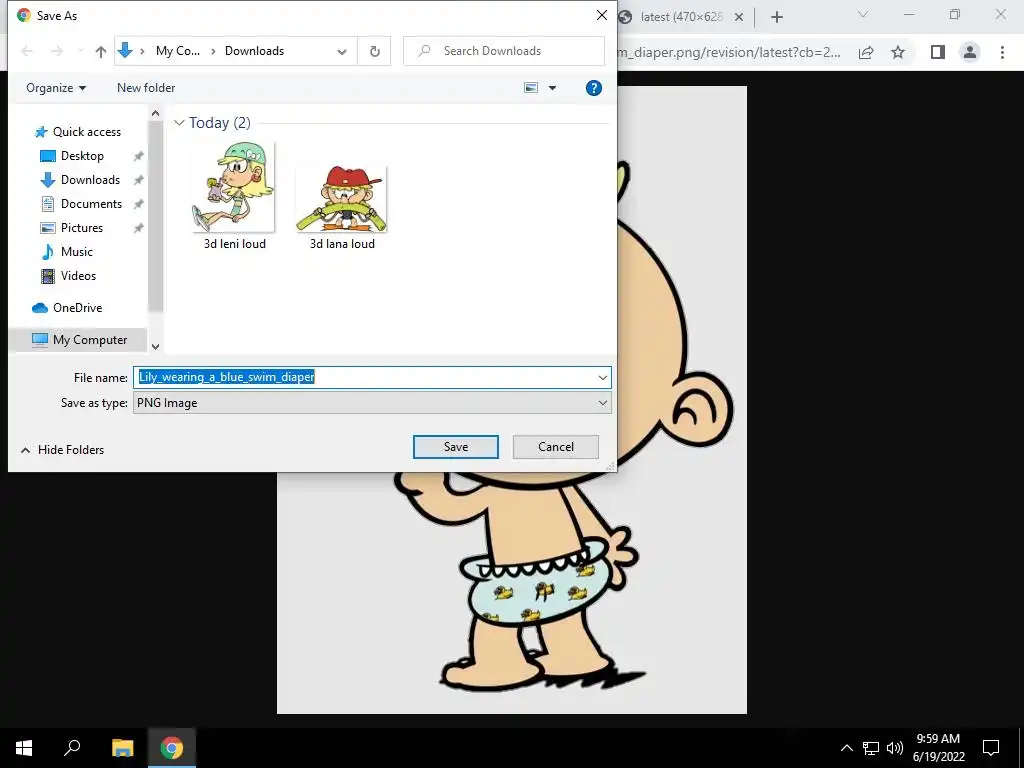Change the view layout icon

pyautogui.click(x=532, y=88)
